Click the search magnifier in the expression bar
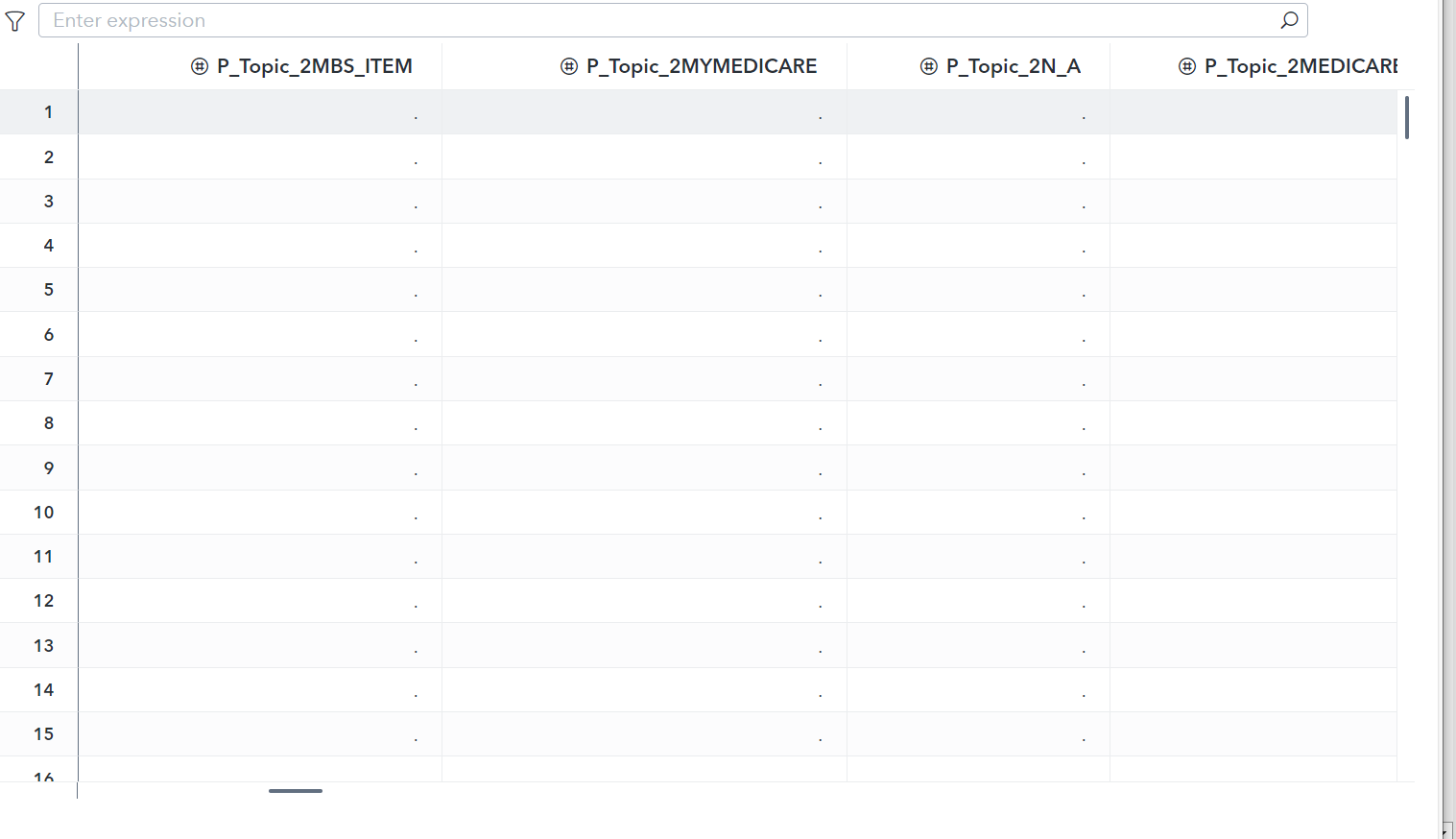 [1289, 20]
